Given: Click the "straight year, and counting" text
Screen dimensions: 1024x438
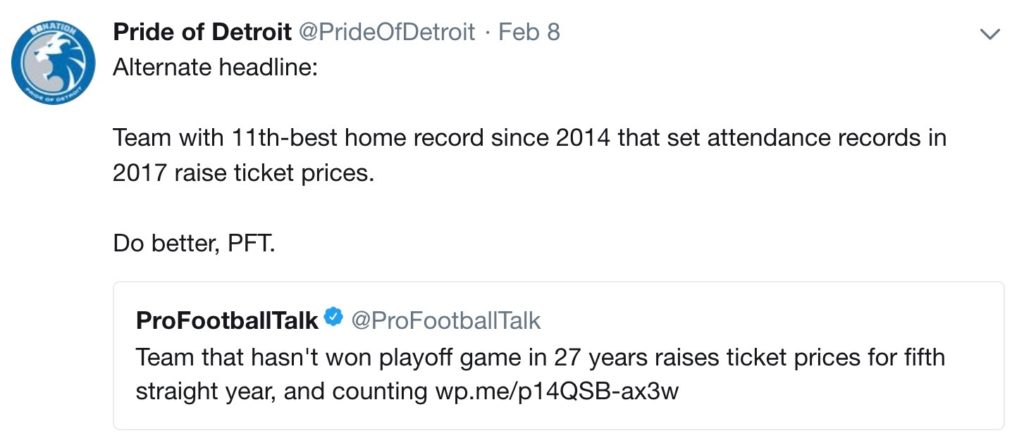Looking at the screenshot, I should [281, 391].
